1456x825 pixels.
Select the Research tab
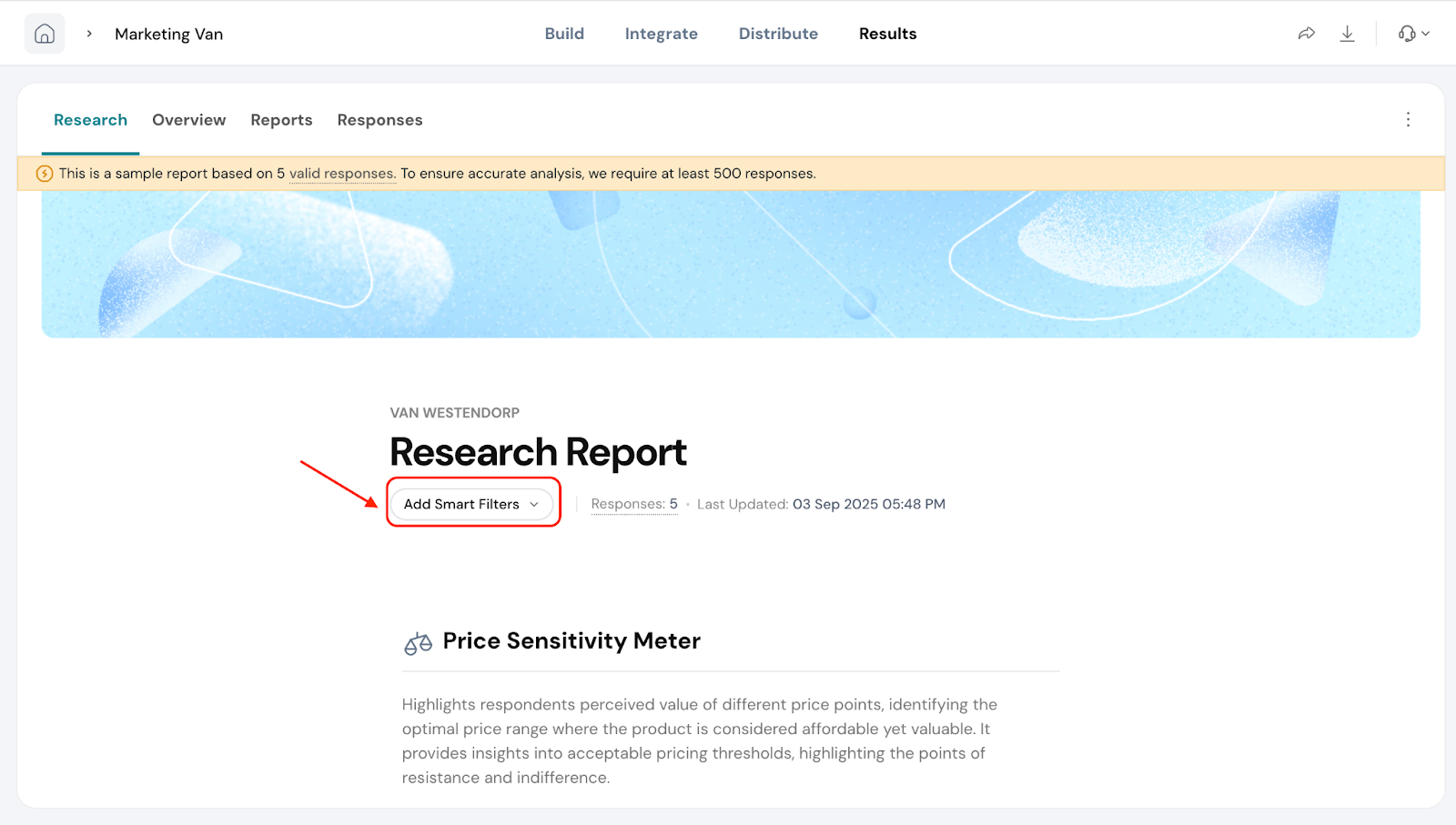[x=90, y=120]
